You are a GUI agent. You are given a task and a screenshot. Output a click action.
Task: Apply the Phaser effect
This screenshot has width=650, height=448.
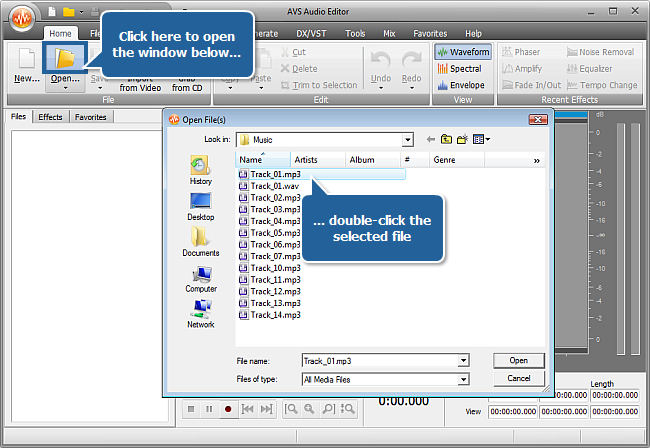521,52
